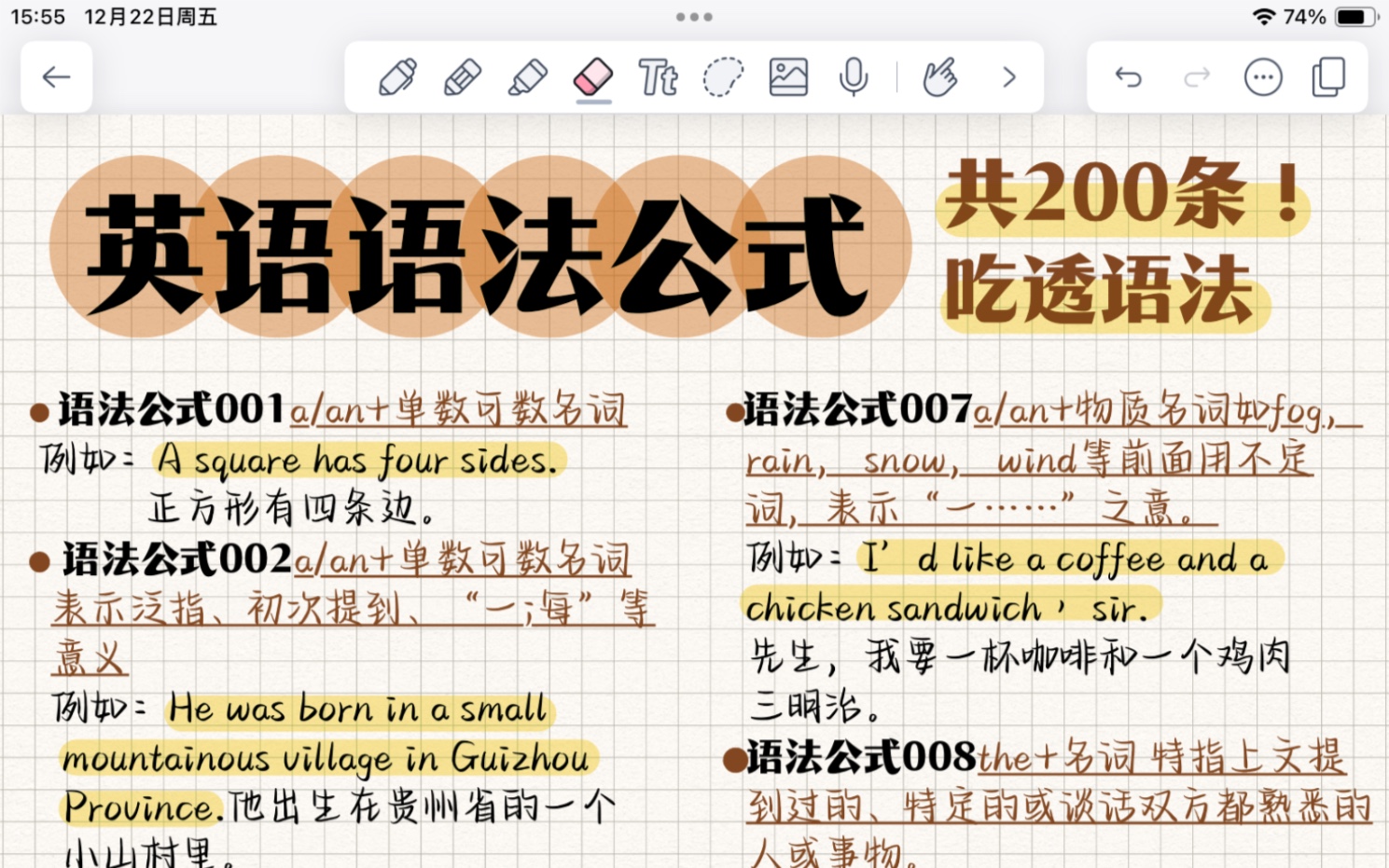Tap the heading 语法公式002
The width and height of the screenshot is (1389, 868).
(x=177, y=559)
